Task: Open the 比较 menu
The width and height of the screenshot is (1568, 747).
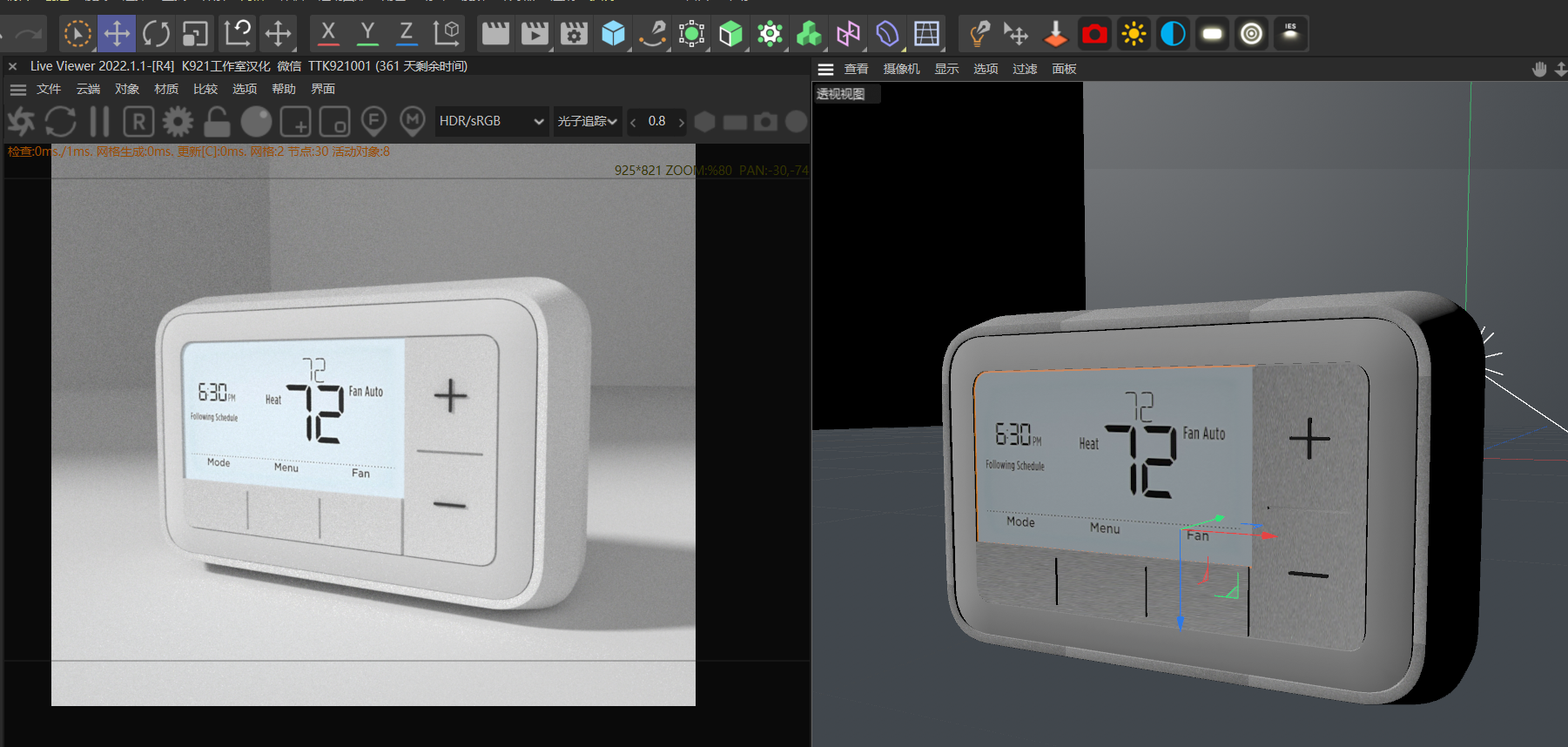Action: pos(205,89)
